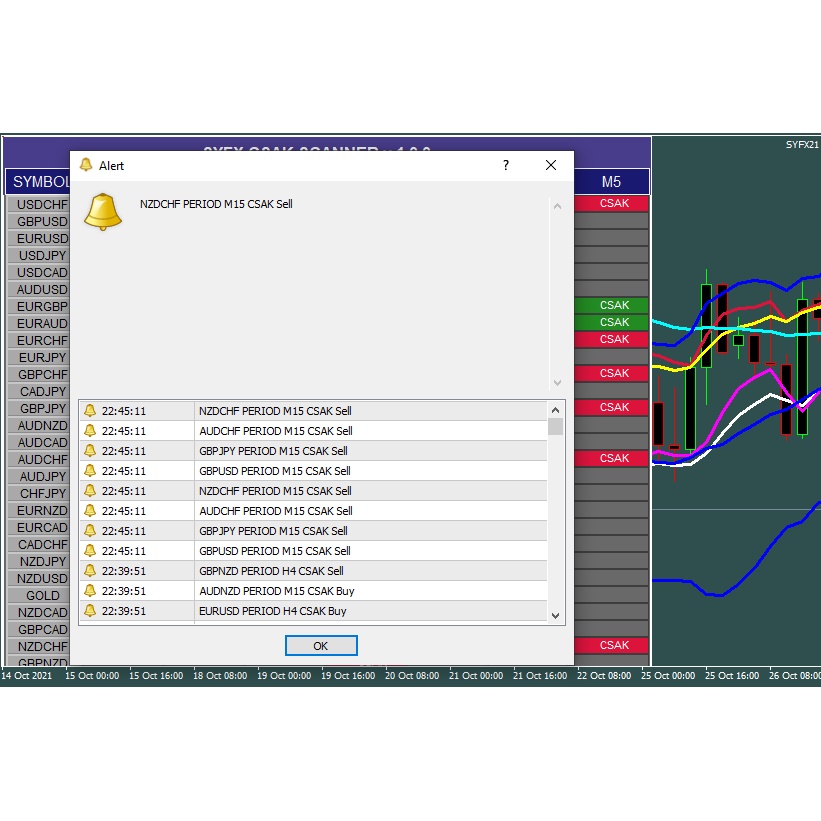Image resolution: width=821 pixels, height=821 pixels.
Task: Click green CSAK cell in EURGBP row
Action: pos(614,305)
